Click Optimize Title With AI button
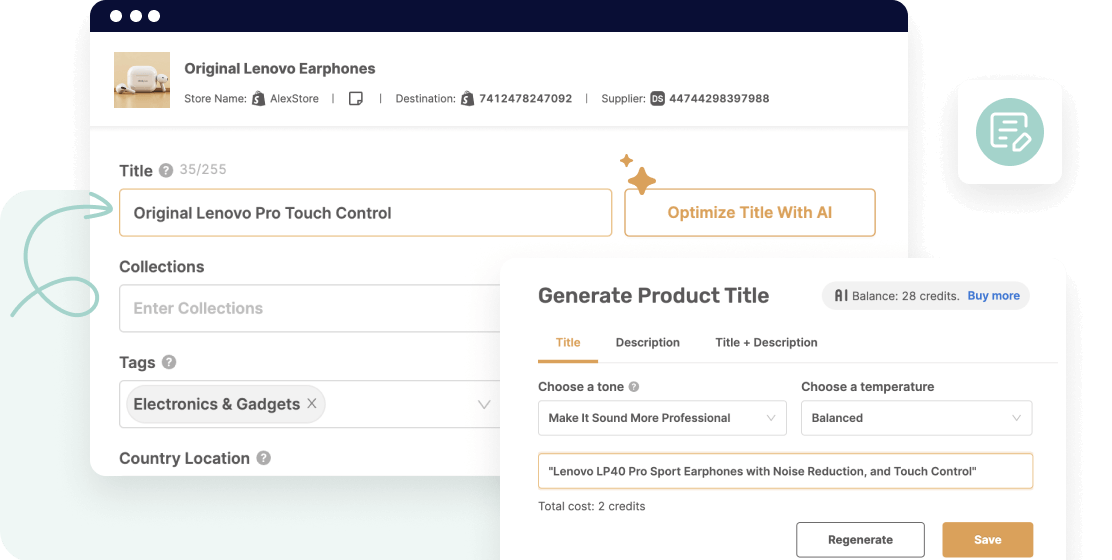The height and width of the screenshot is (560, 1112). [750, 213]
